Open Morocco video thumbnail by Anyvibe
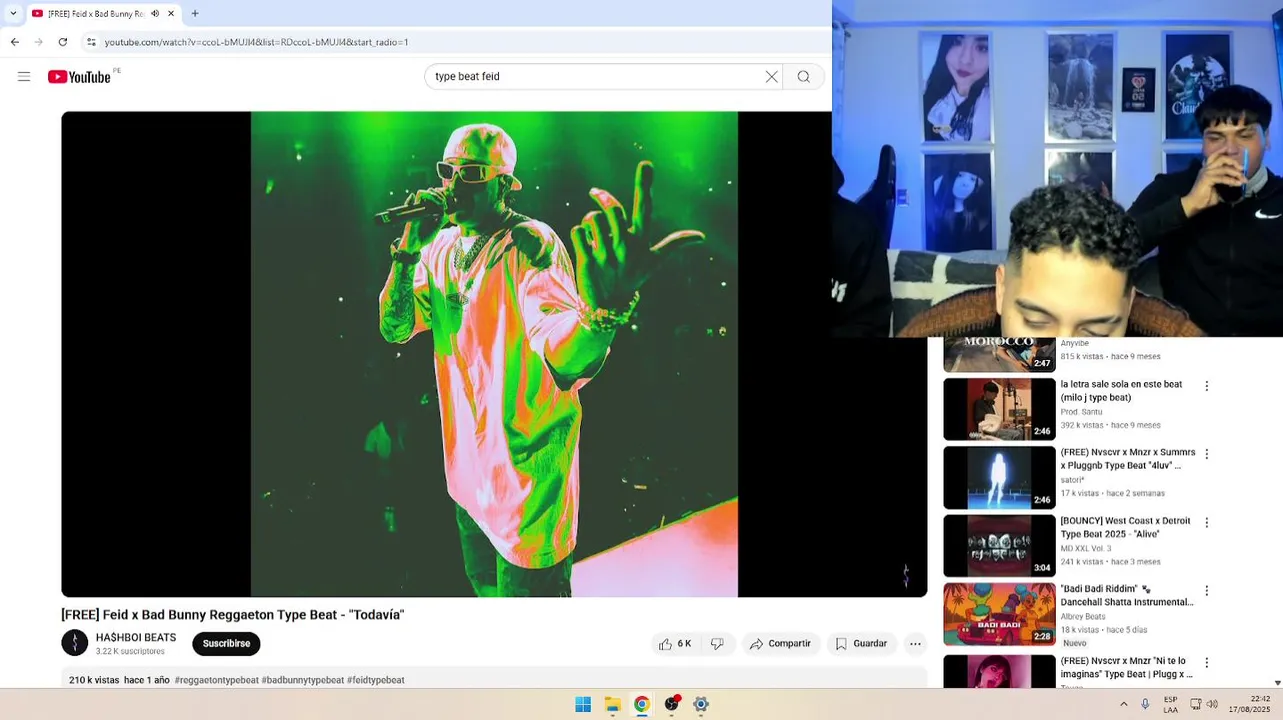Screen dimensions: 1283x720 coord(999,355)
